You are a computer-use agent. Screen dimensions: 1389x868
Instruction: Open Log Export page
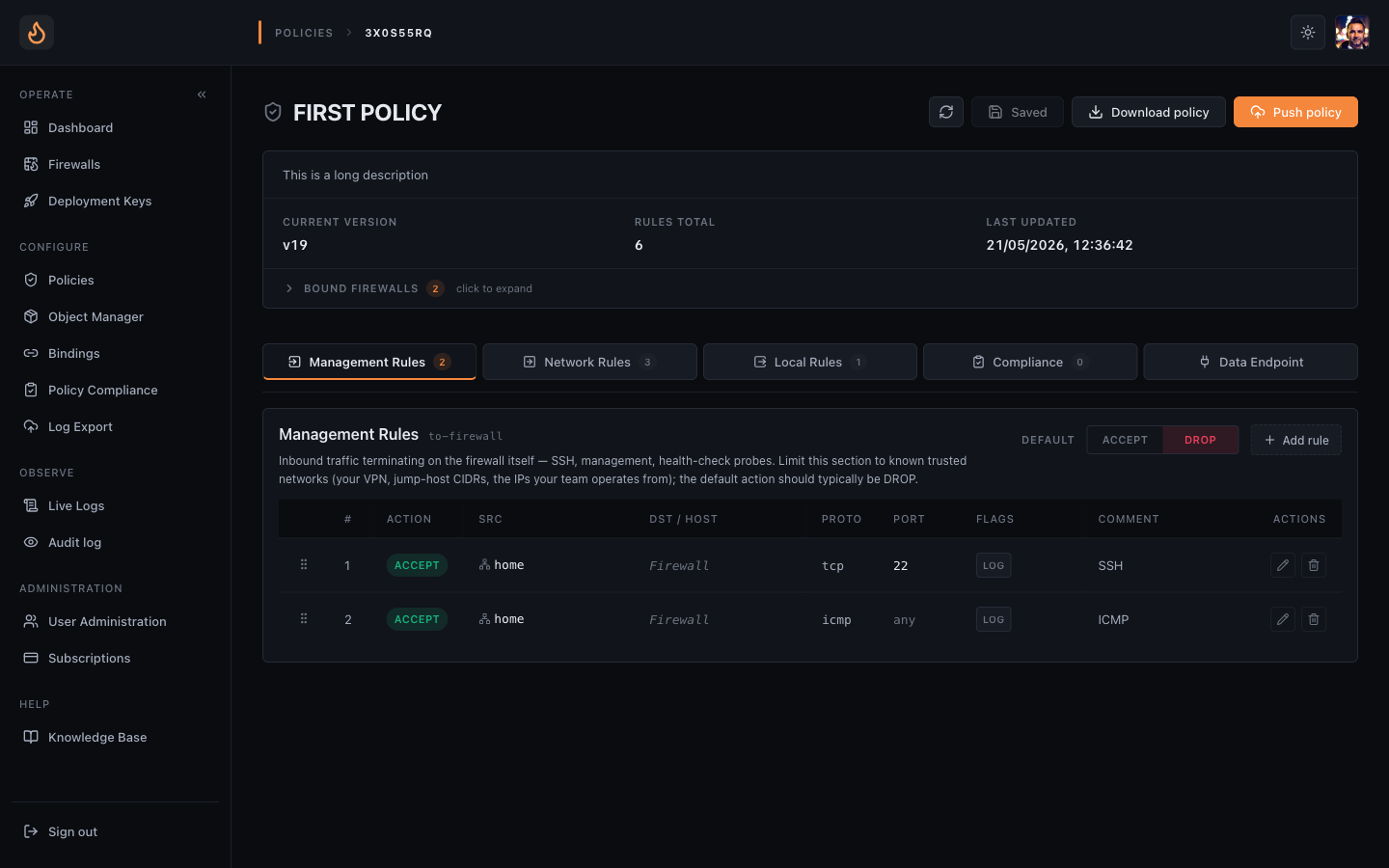click(115, 426)
